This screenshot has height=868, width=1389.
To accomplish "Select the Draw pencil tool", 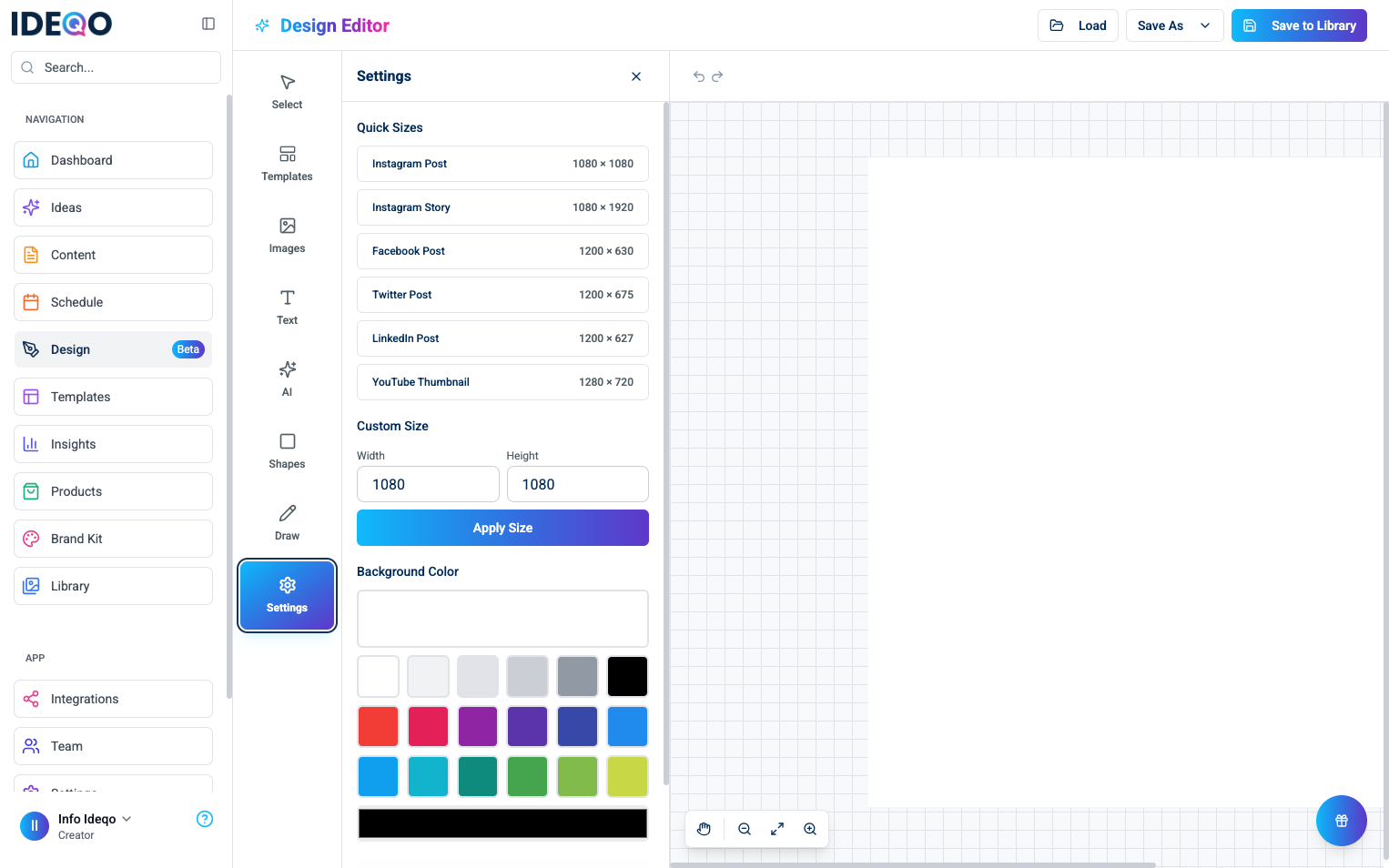I will point(287,522).
